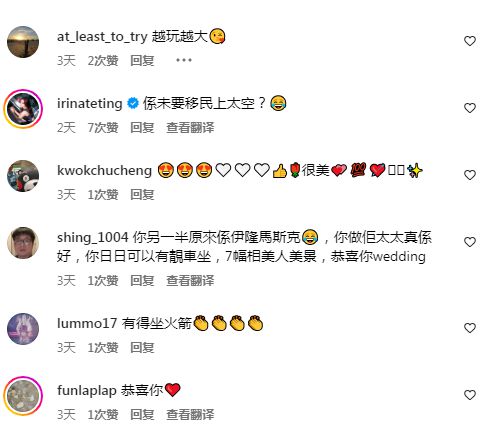Open at_least_to_try's profile from username
The width and height of the screenshot is (483, 438).
[x=102, y=37]
